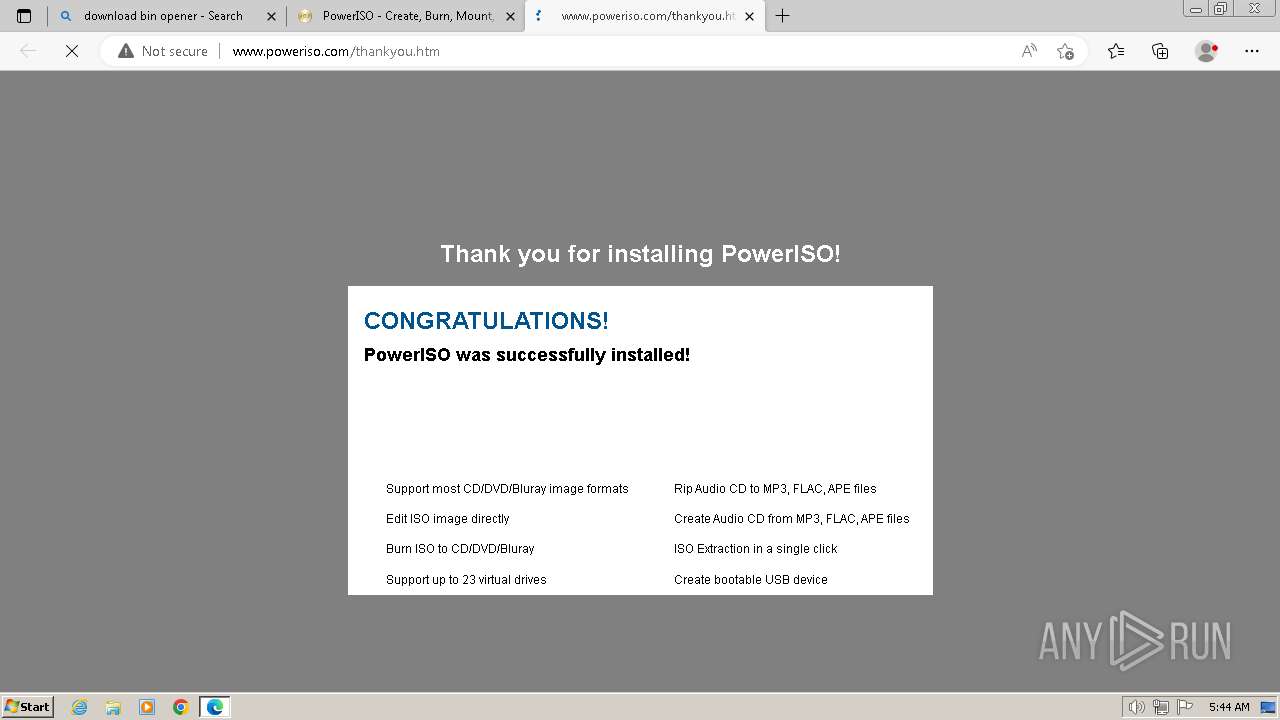Click 'PowerISO was successfully installed!' text
Image resolution: width=1280 pixels, height=720 pixels.
pyautogui.click(x=527, y=355)
